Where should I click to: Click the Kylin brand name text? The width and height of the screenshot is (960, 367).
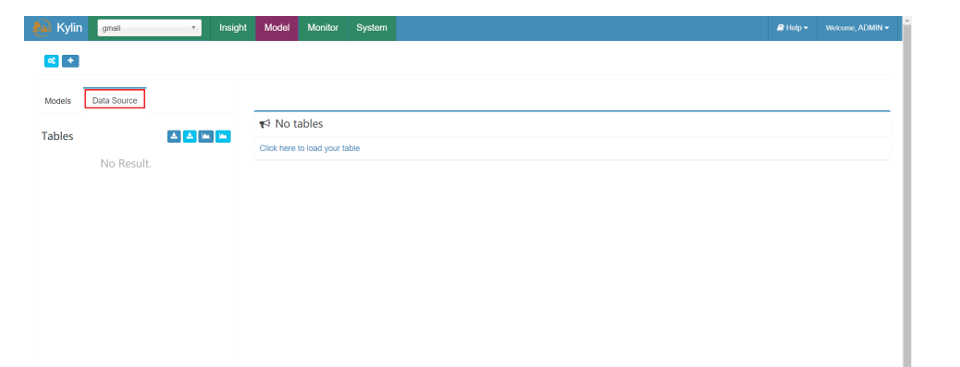tap(69, 28)
